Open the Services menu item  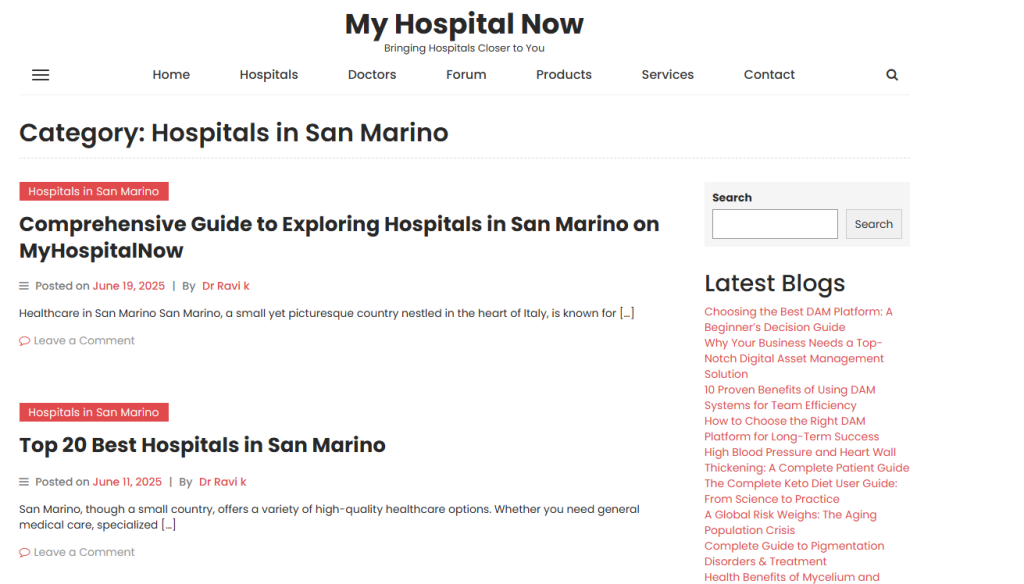667,74
